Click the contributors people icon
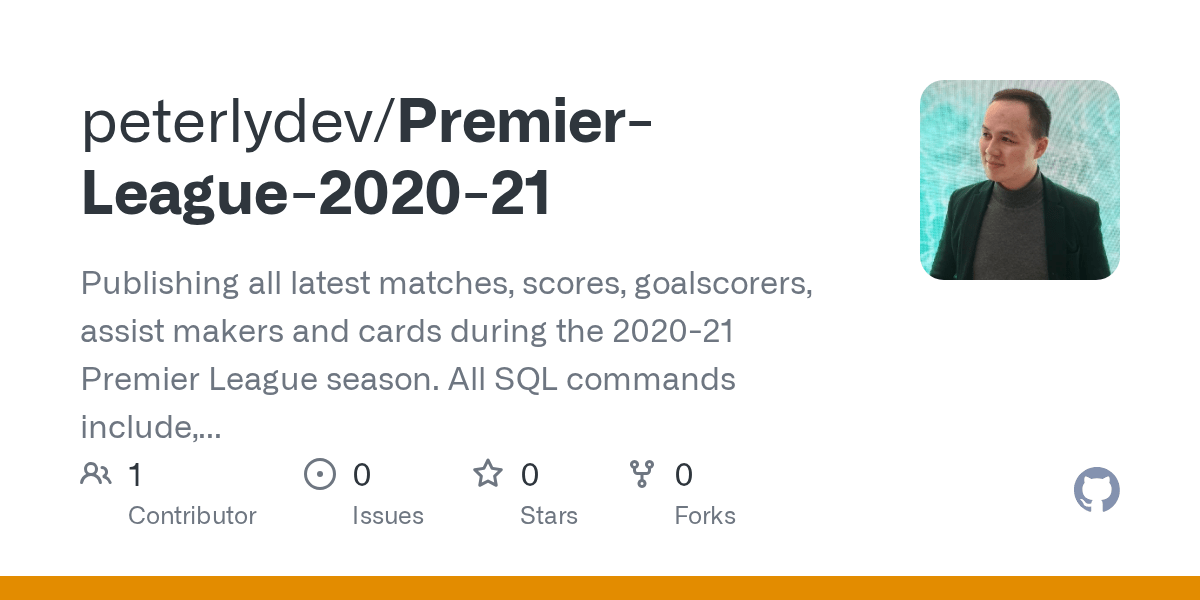The image size is (1200, 600). (96, 474)
